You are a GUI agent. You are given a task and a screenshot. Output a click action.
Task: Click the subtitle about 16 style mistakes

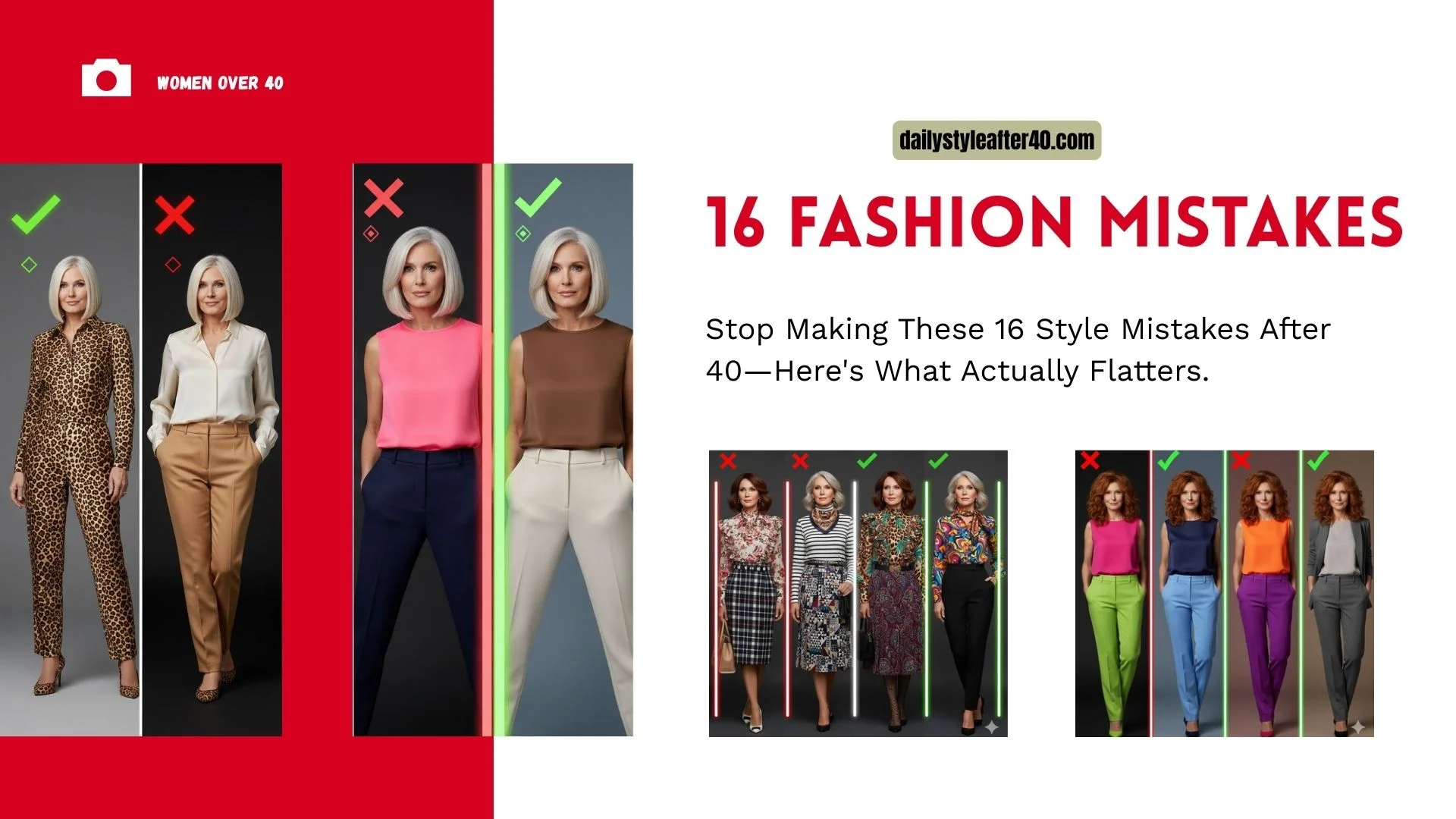click(x=1018, y=350)
